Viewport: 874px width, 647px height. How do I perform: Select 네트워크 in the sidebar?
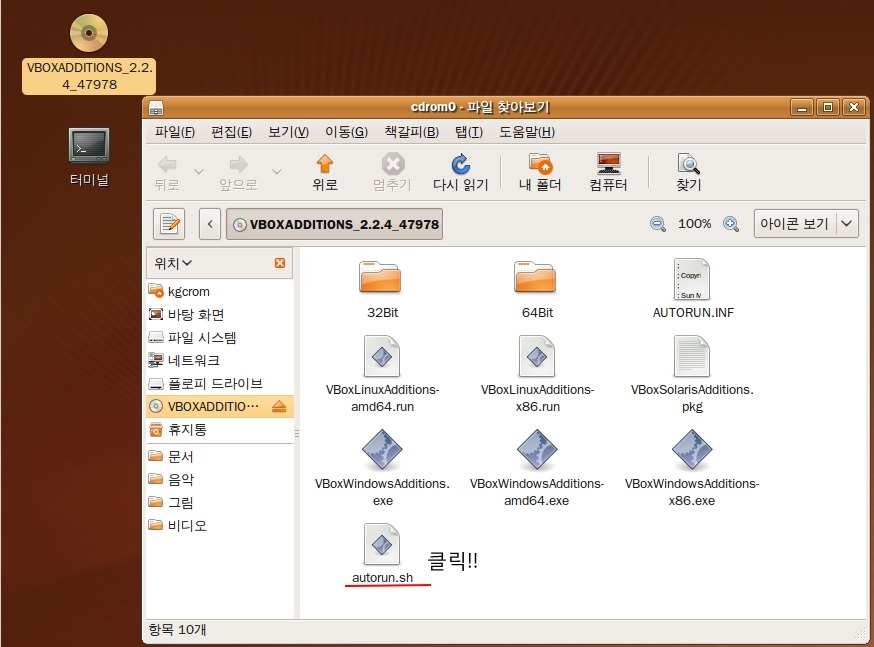[220, 361]
